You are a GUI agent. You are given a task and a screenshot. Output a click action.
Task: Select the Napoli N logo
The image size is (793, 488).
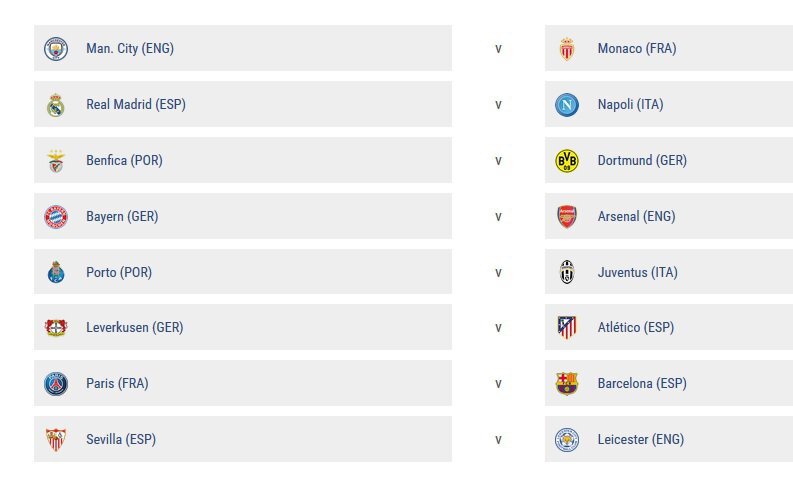(567, 105)
